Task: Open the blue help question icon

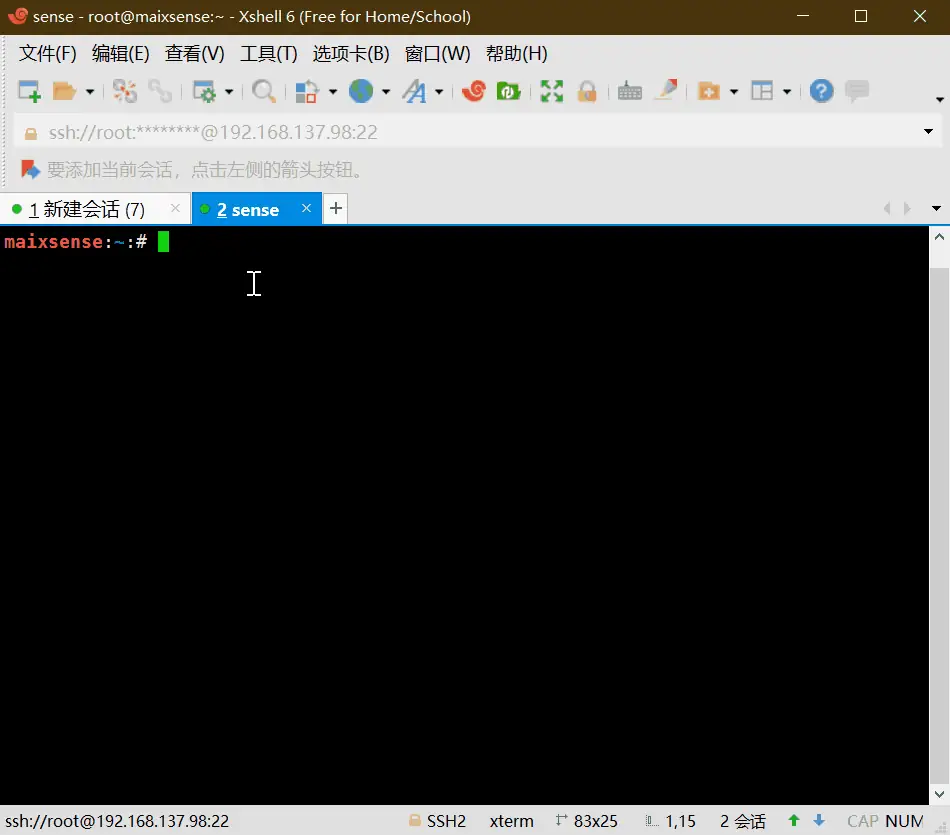Action: (x=822, y=91)
